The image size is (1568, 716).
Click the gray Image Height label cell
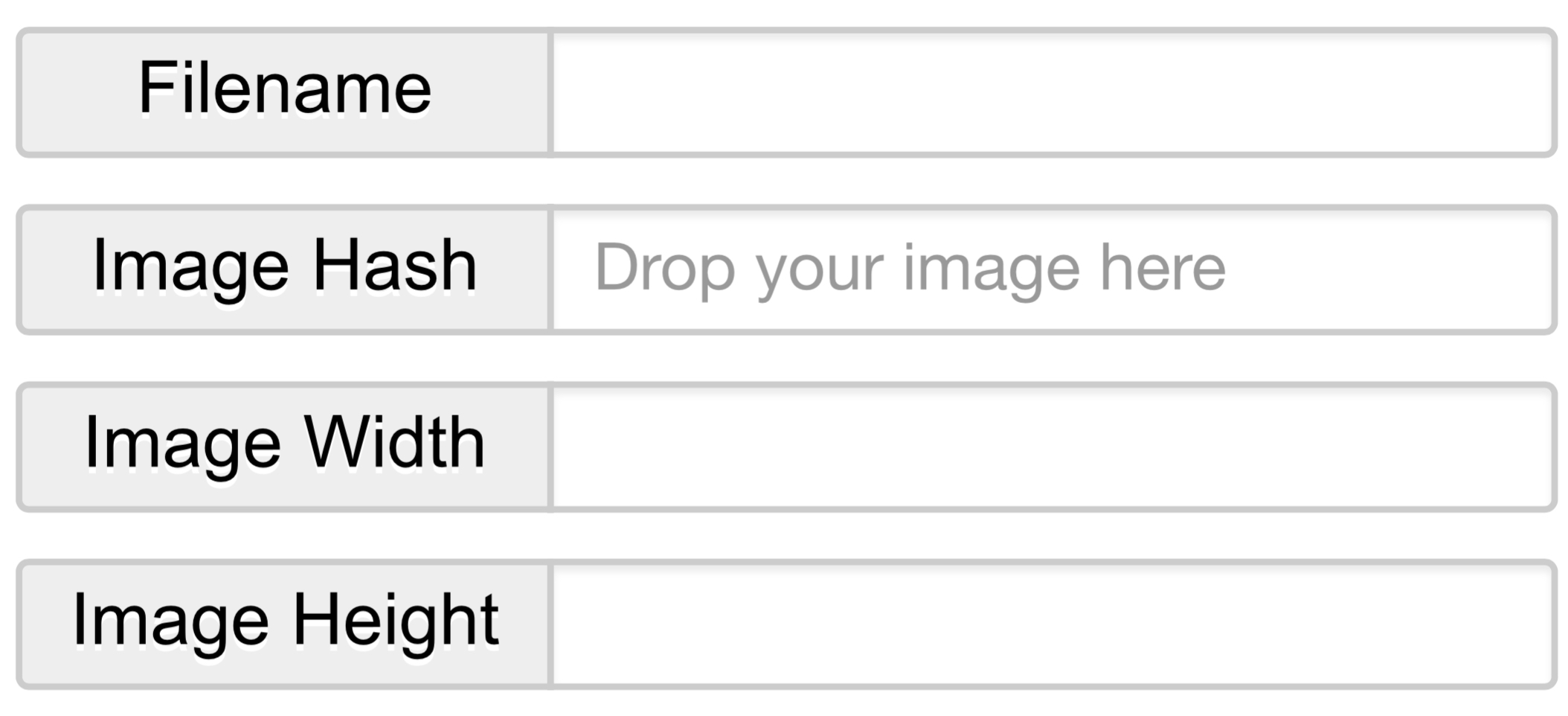click(x=284, y=624)
